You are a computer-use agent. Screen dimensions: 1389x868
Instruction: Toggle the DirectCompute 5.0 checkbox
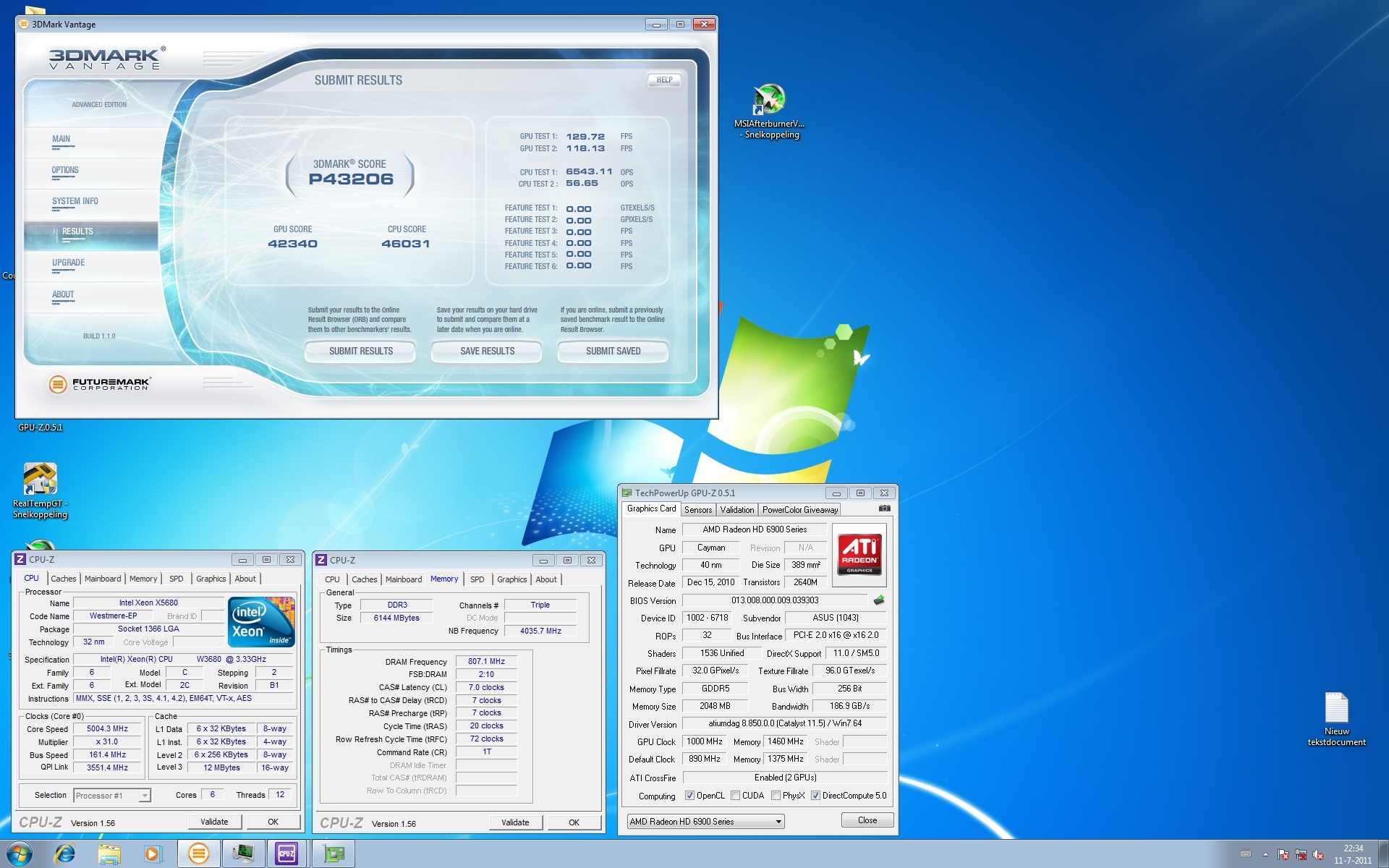pyautogui.click(x=815, y=796)
